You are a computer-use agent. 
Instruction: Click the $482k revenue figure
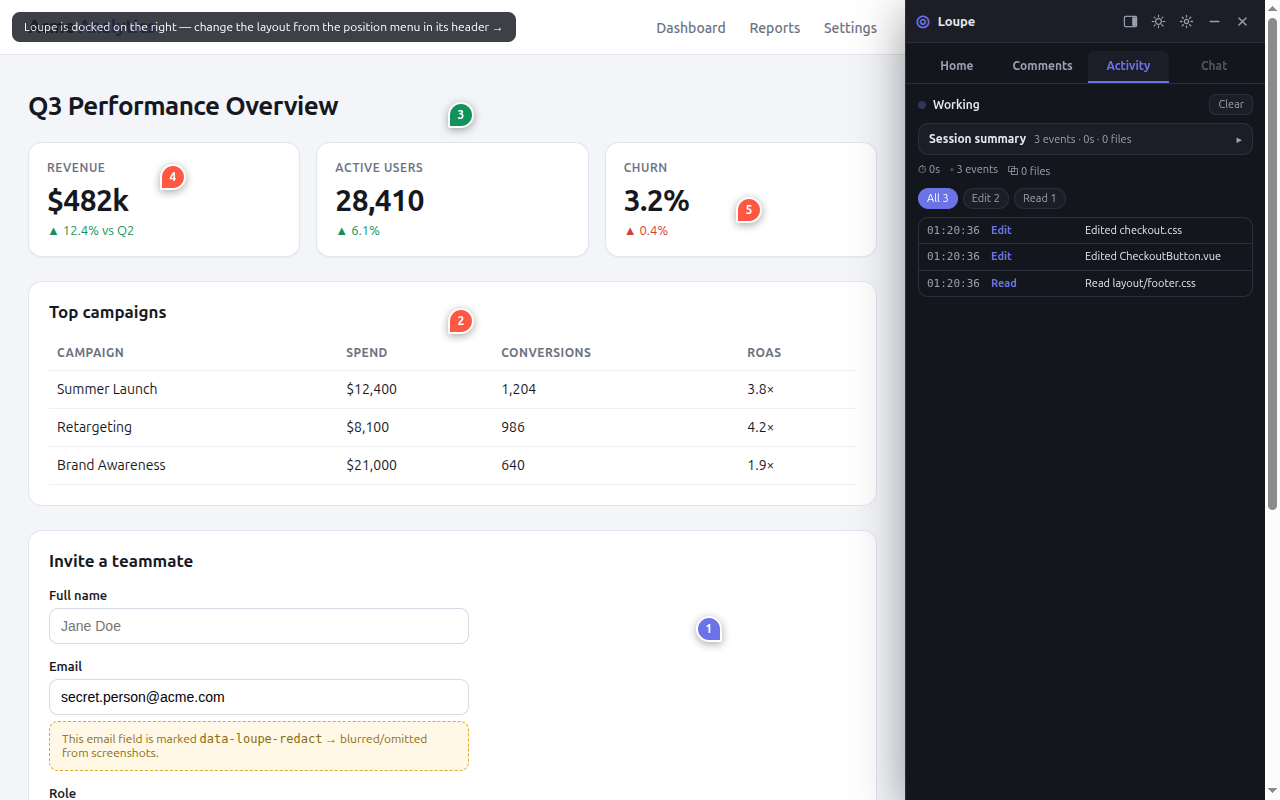click(x=88, y=201)
